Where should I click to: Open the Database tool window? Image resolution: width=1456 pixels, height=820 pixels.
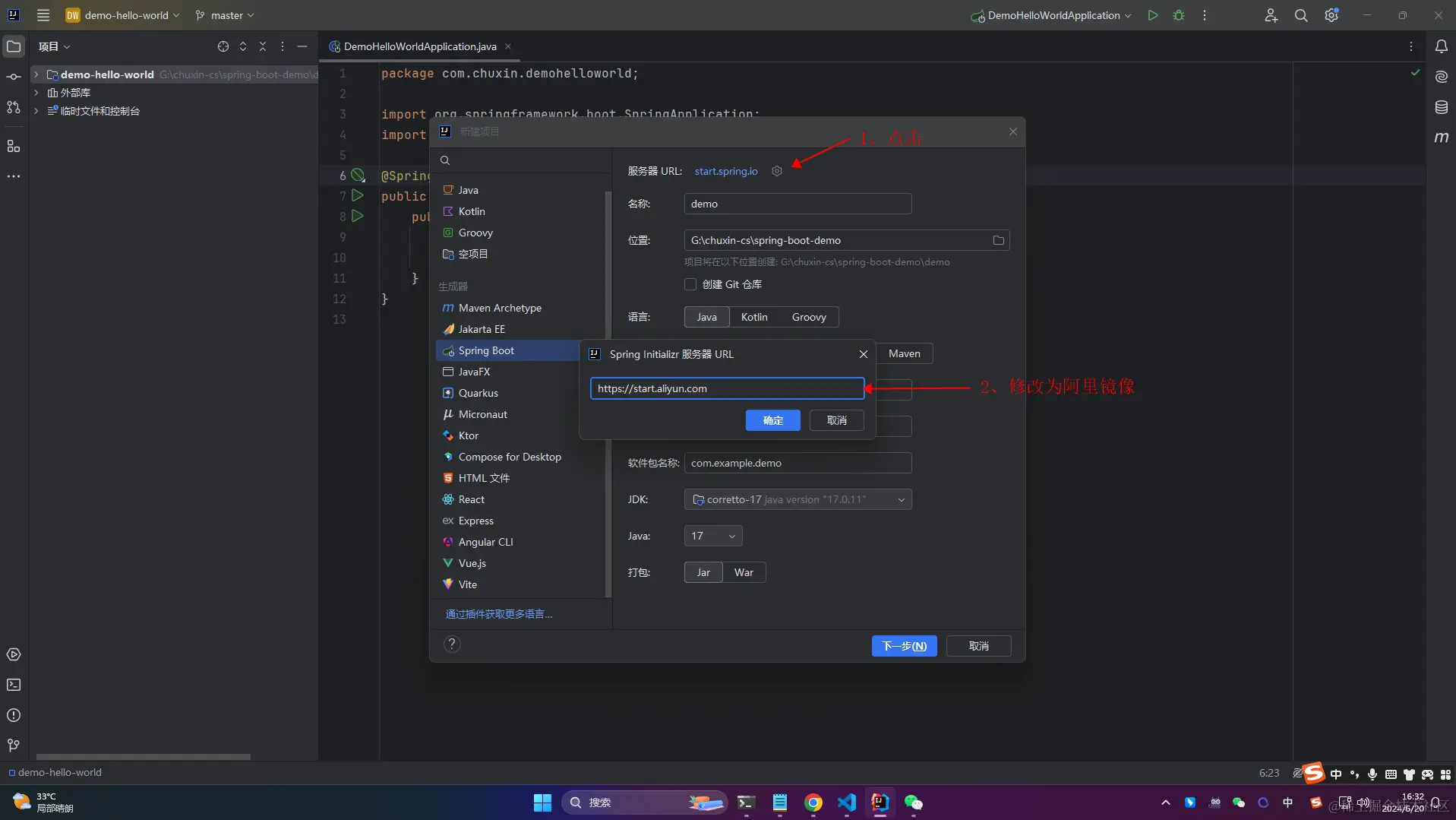click(x=1441, y=107)
